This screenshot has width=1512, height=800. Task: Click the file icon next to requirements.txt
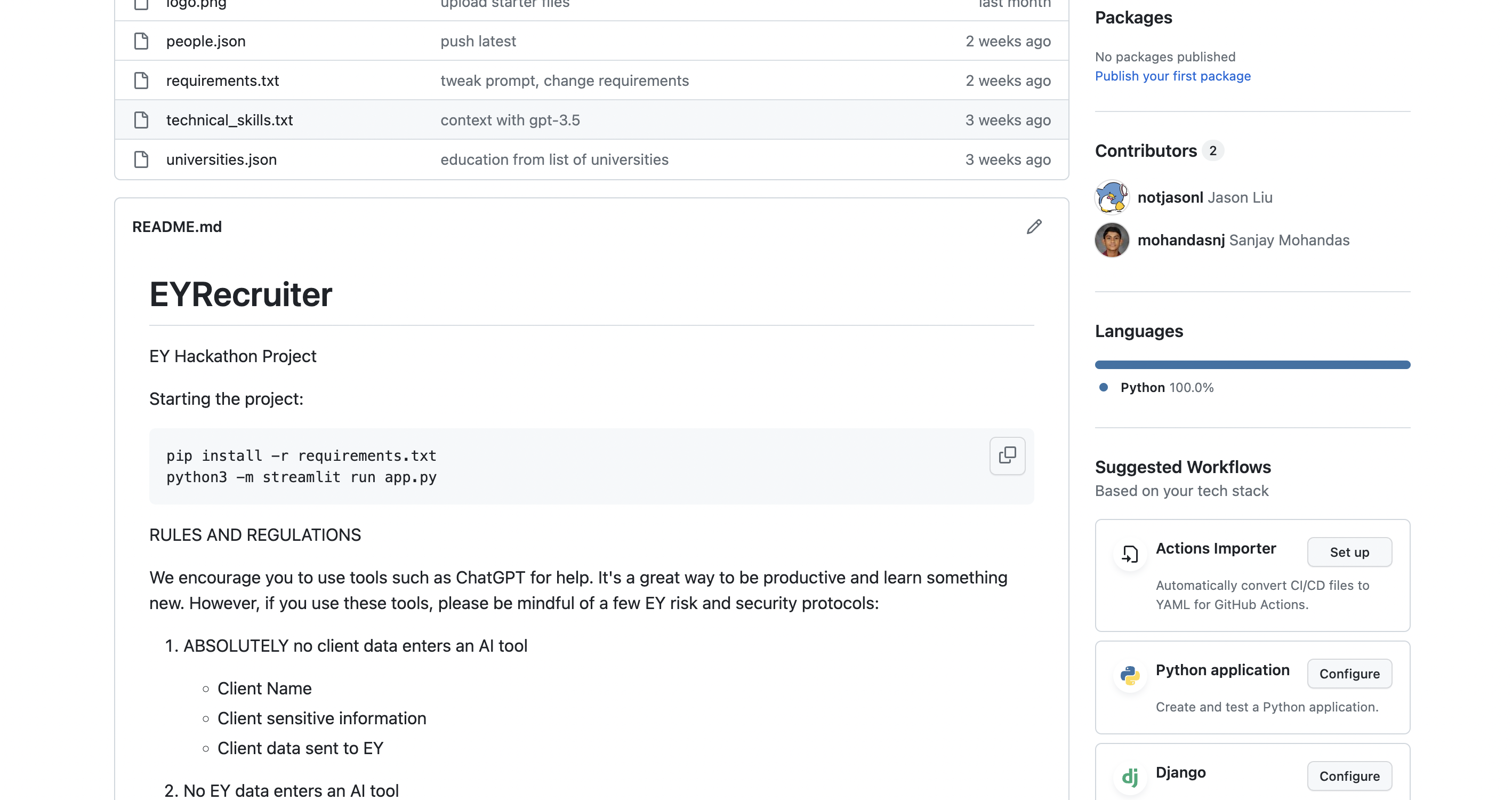(x=141, y=81)
